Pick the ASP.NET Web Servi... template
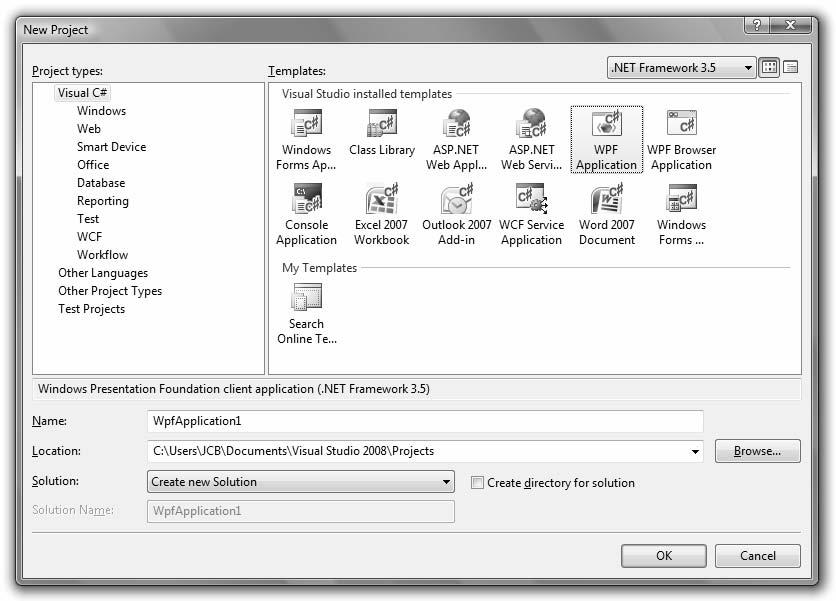The width and height of the screenshot is (836, 601). [532, 140]
